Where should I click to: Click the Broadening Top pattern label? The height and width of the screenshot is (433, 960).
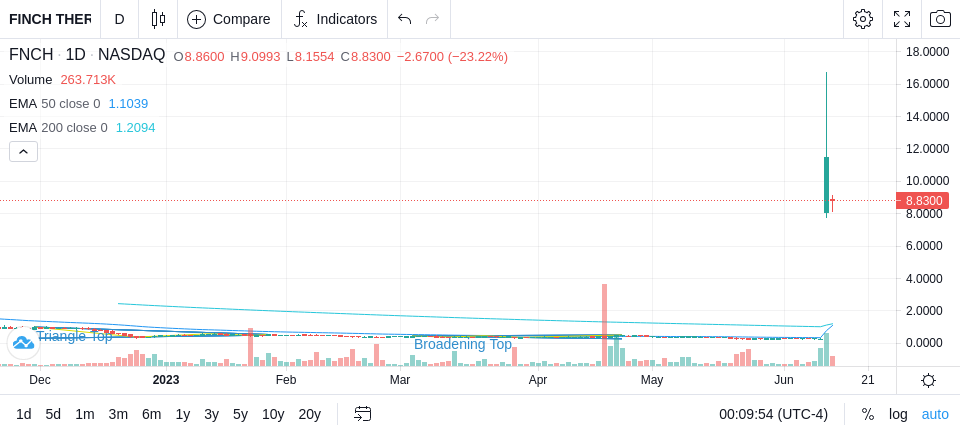(x=463, y=344)
